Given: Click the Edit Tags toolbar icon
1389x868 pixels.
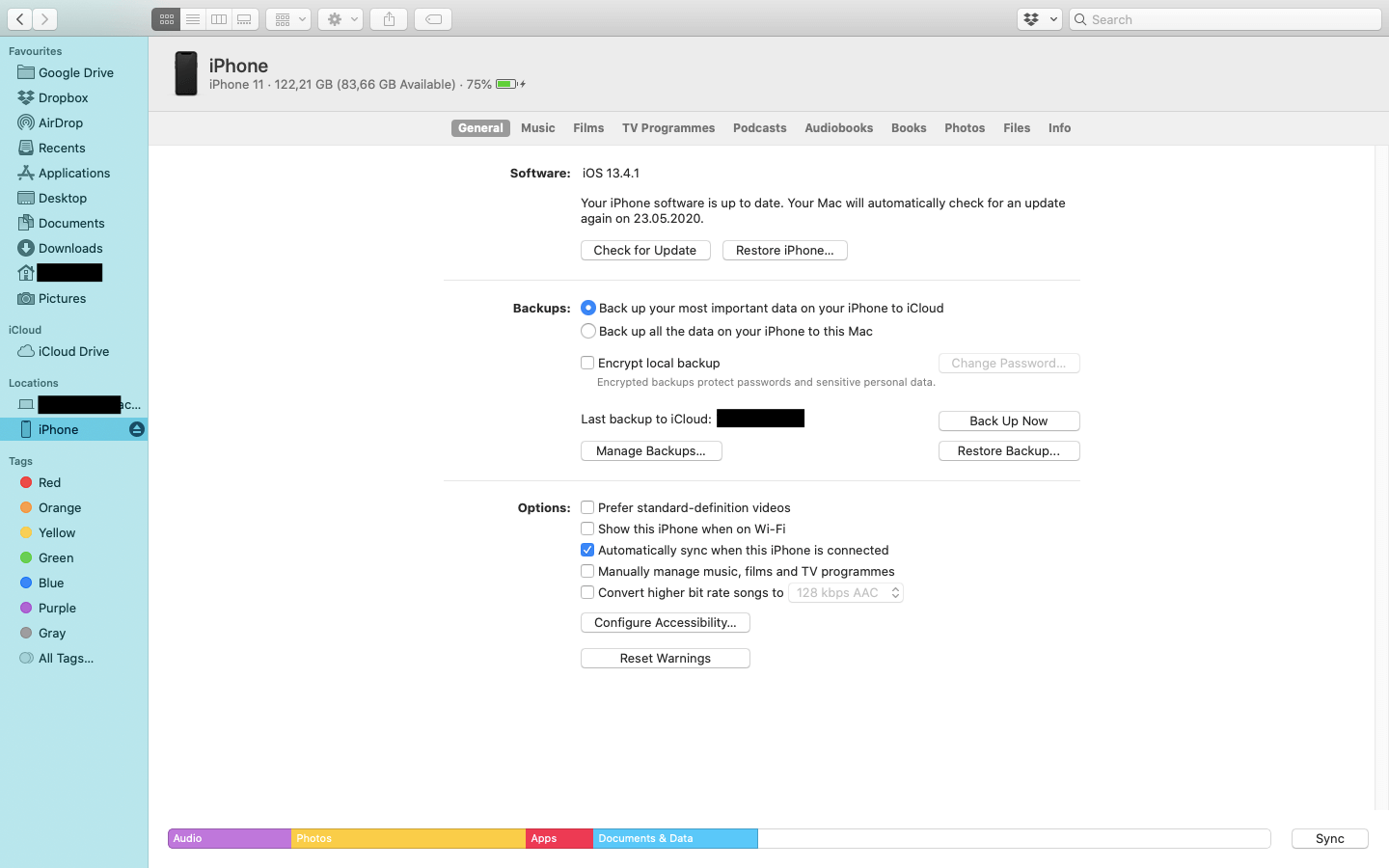Looking at the screenshot, I should coord(433,19).
